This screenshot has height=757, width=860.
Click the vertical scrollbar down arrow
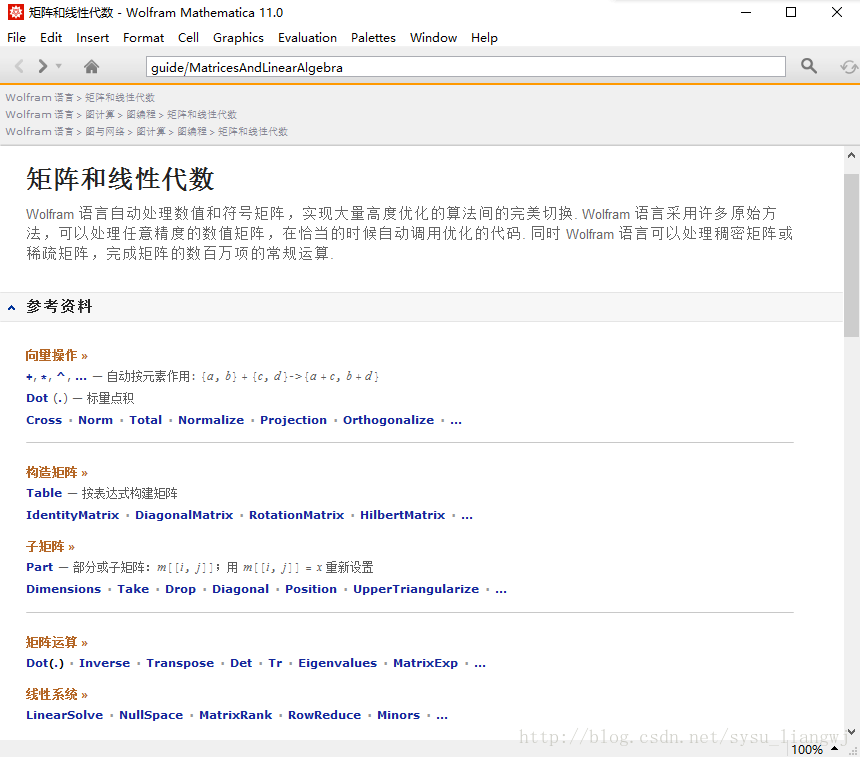tap(851, 732)
